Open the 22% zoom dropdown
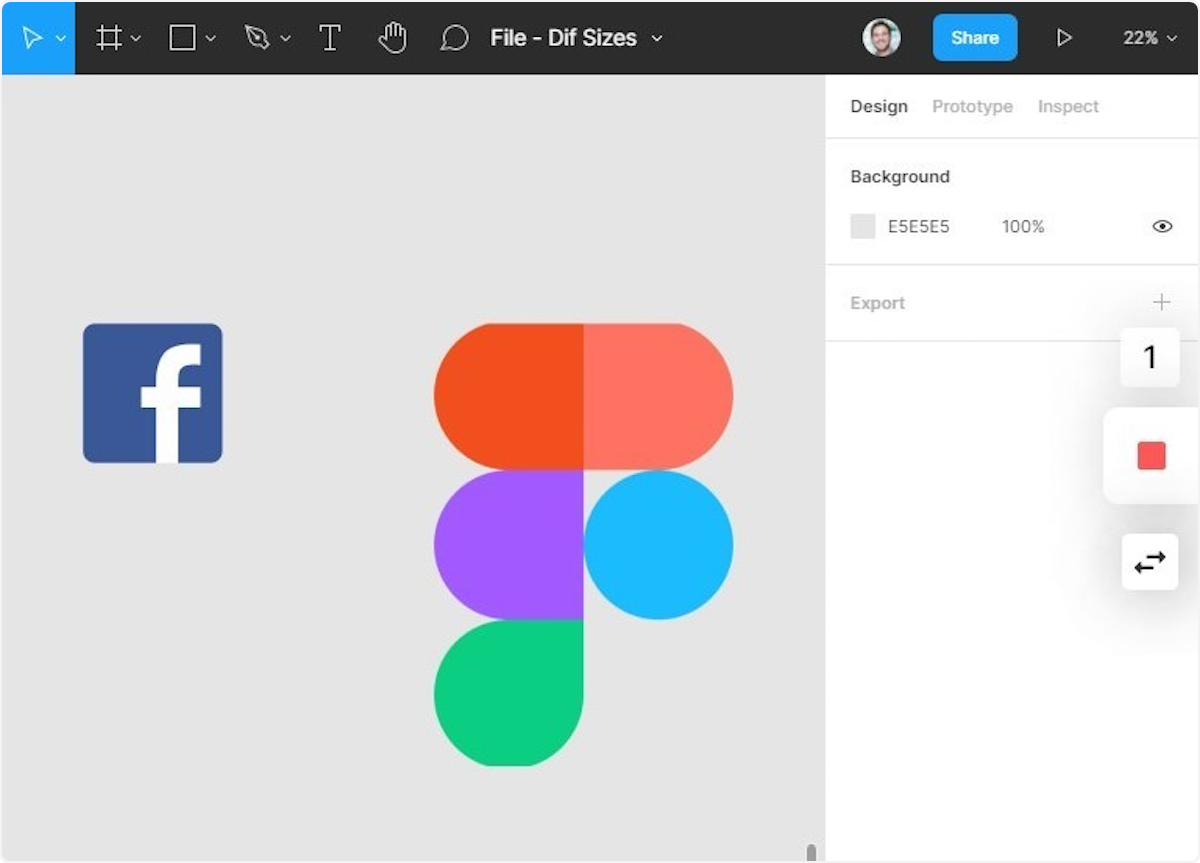Viewport: 1200px width, 863px height. [1150, 38]
